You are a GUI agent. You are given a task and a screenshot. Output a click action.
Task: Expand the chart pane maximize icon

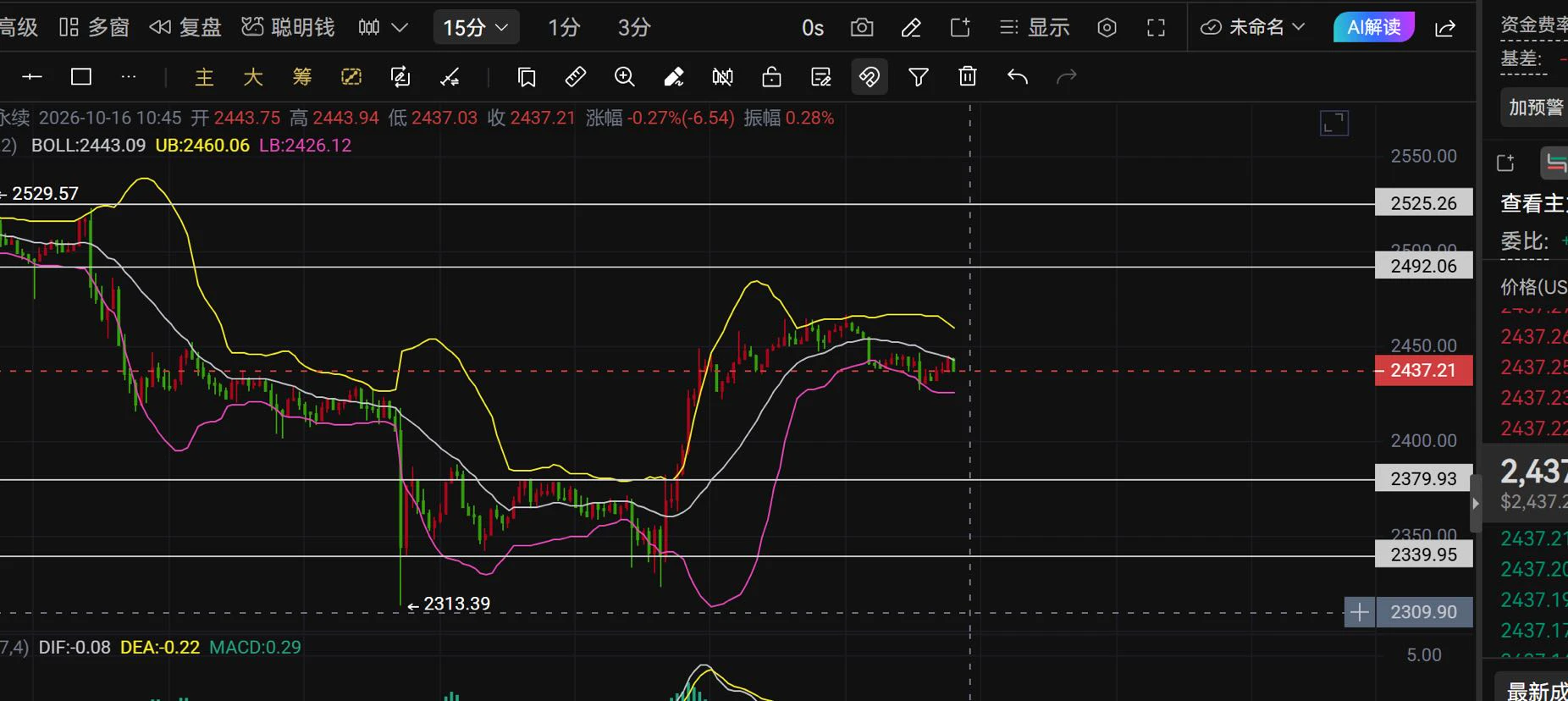click(1334, 124)
